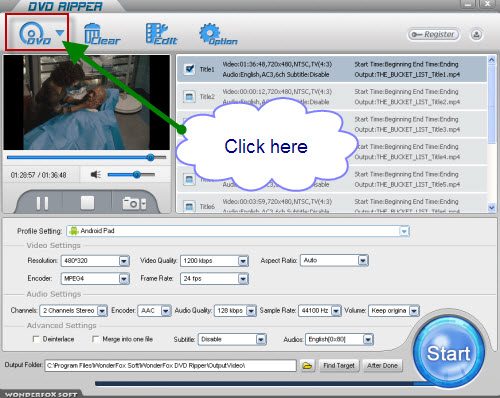Screen dimensions: 500x398
Task: Mute audio with the speaker icon
Action: coord(96,174)
